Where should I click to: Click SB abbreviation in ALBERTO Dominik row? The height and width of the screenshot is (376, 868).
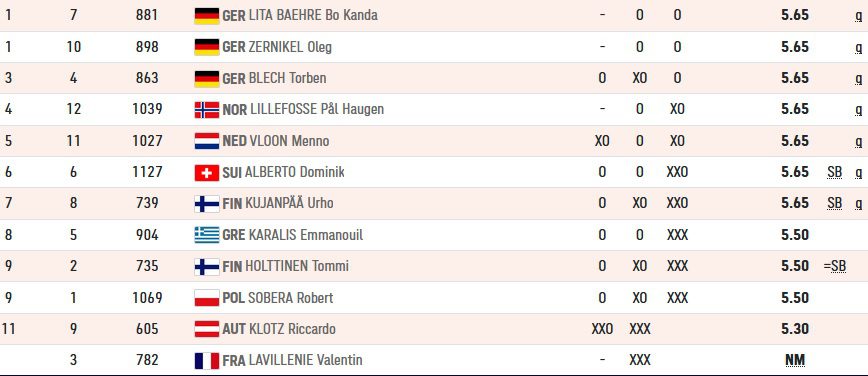click(835, 172)
